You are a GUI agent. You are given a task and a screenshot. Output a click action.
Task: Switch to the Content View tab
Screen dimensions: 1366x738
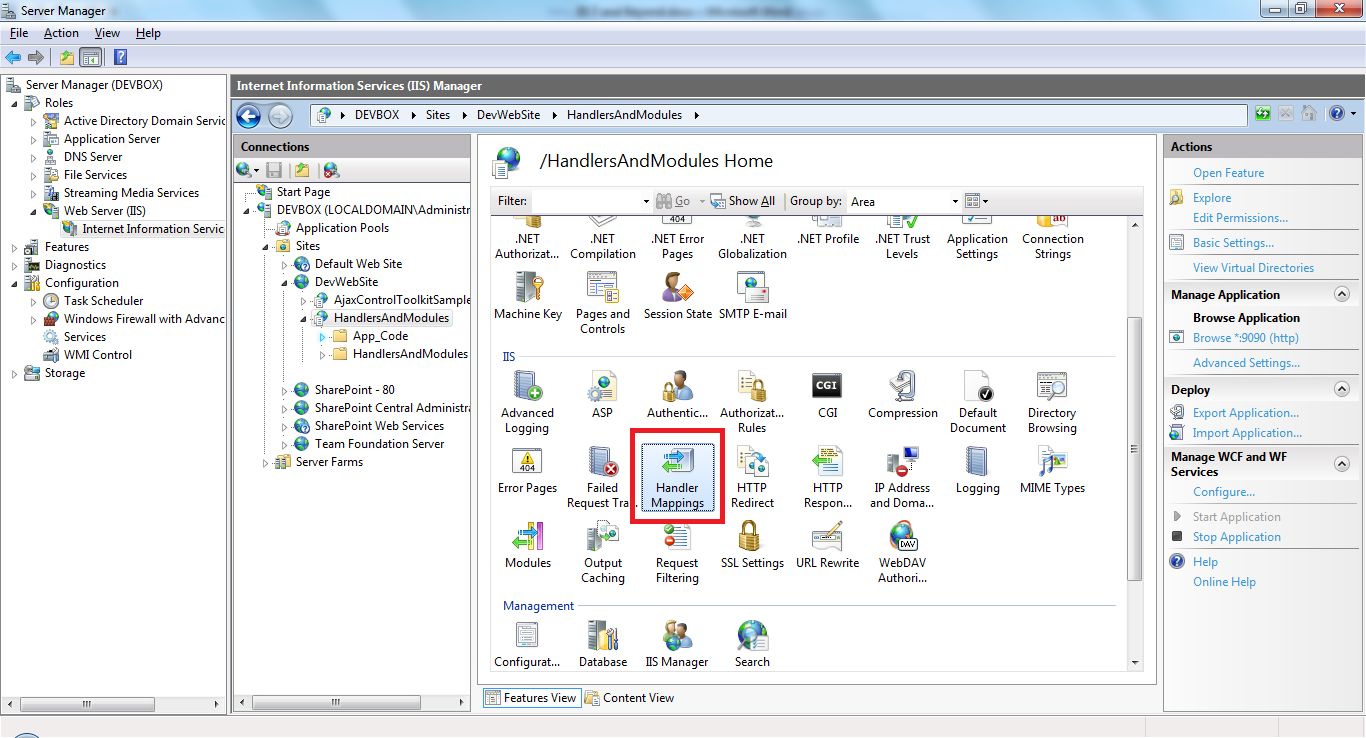point(629,698)
